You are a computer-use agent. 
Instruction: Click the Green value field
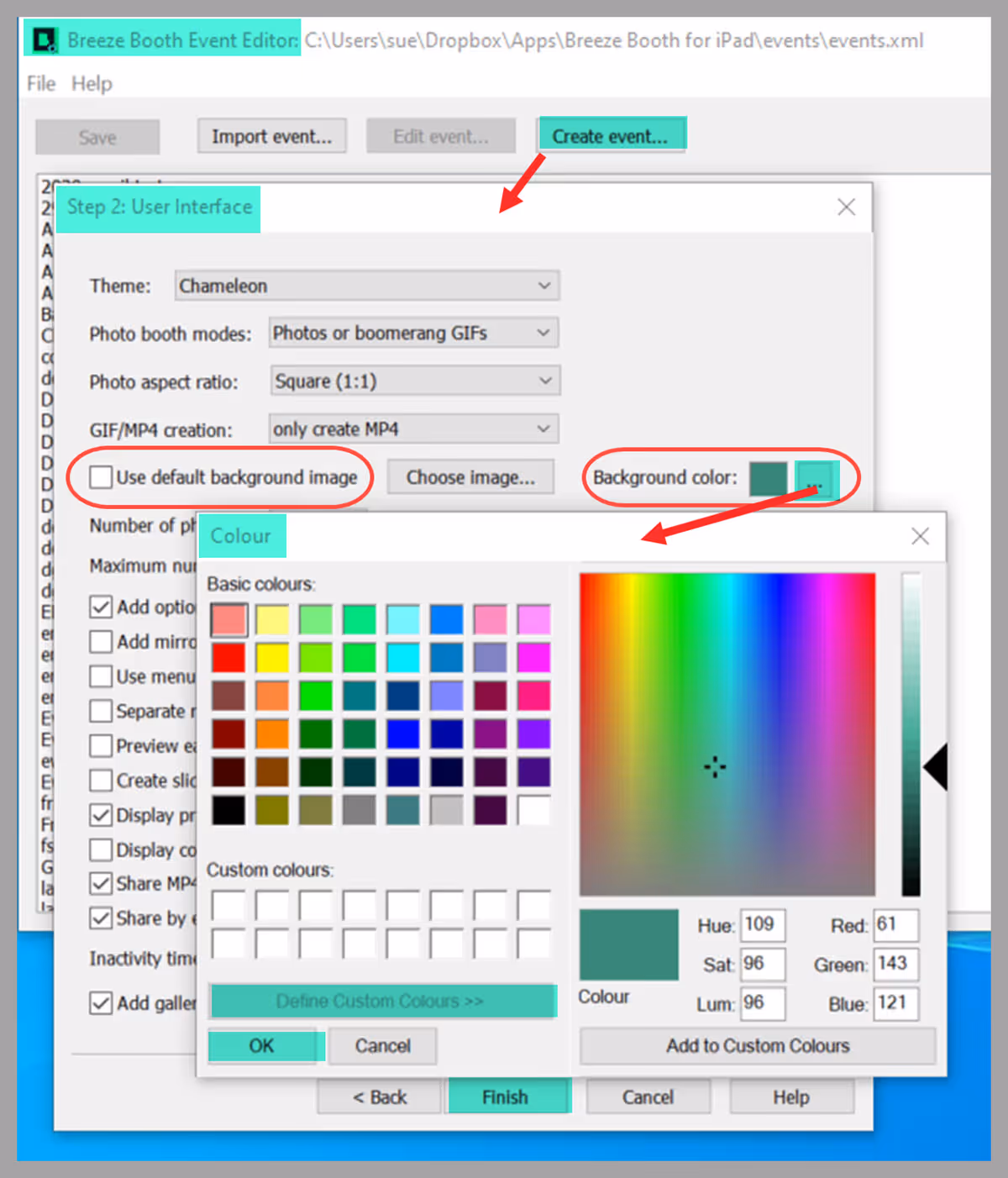point(896,964)
